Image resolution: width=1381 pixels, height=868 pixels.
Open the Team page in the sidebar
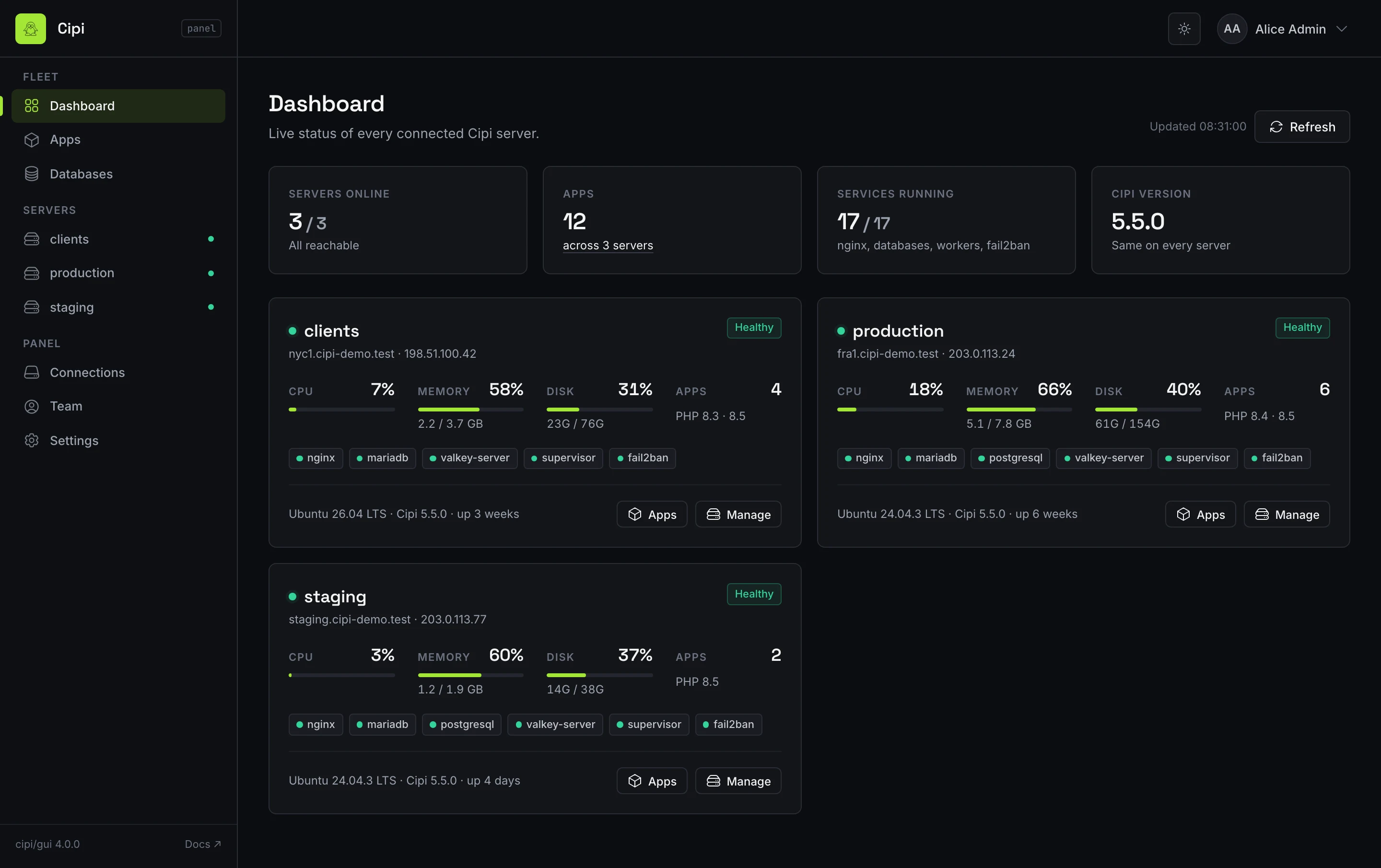(x=118, y=406)
